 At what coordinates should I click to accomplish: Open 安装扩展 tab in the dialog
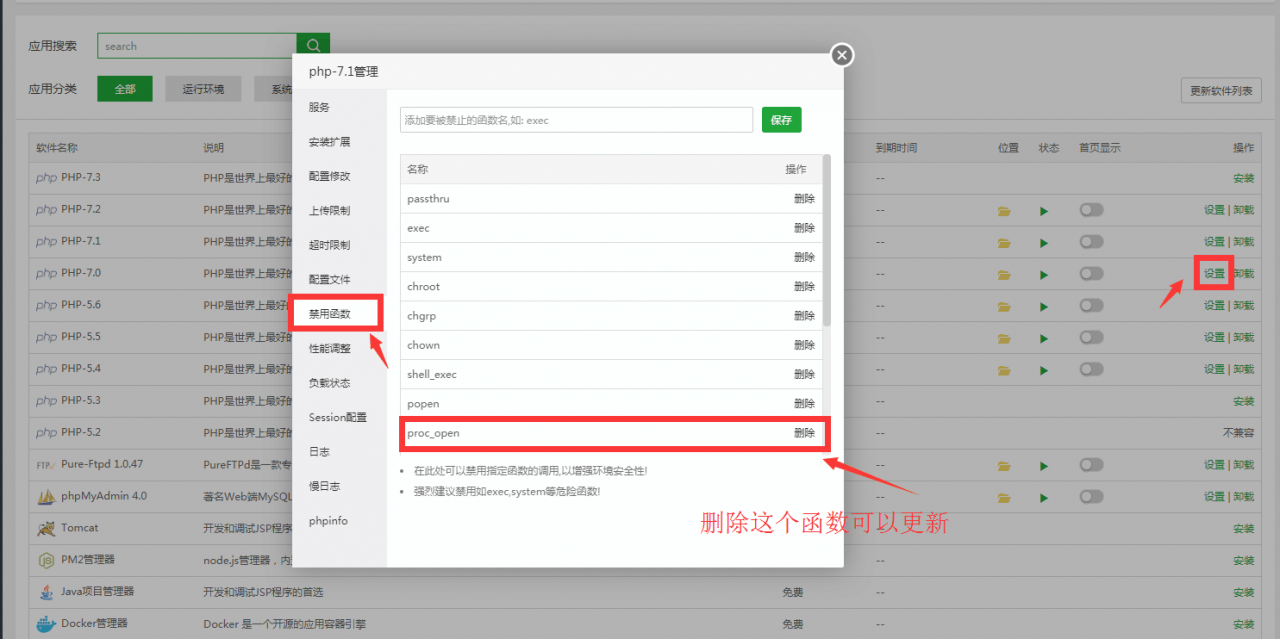pyautogui.click(x=339, y=142)
